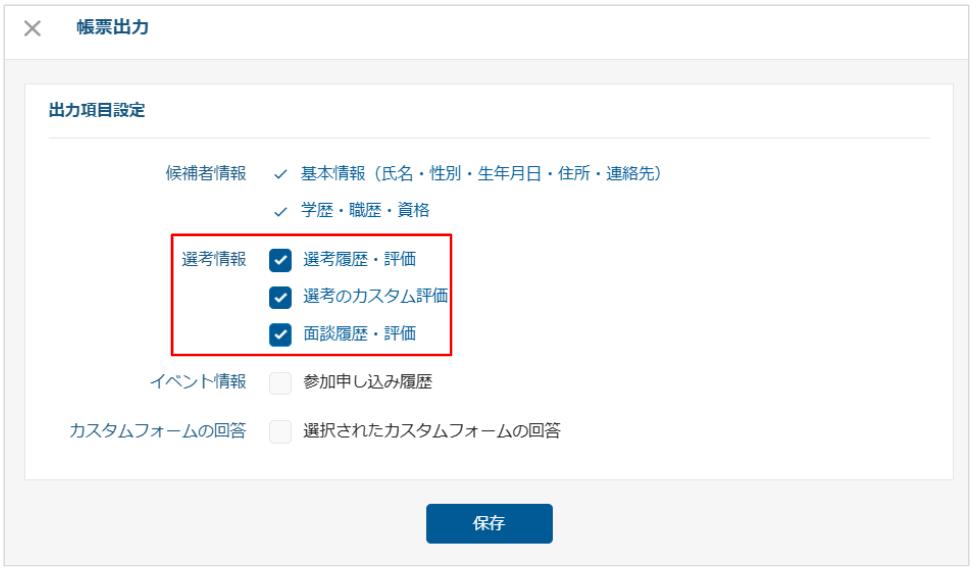Image resolution: width=978 pixels, height=572 pixels.
Task: Click the 選考のカスタム評価 label text
Action: point(375,297)
